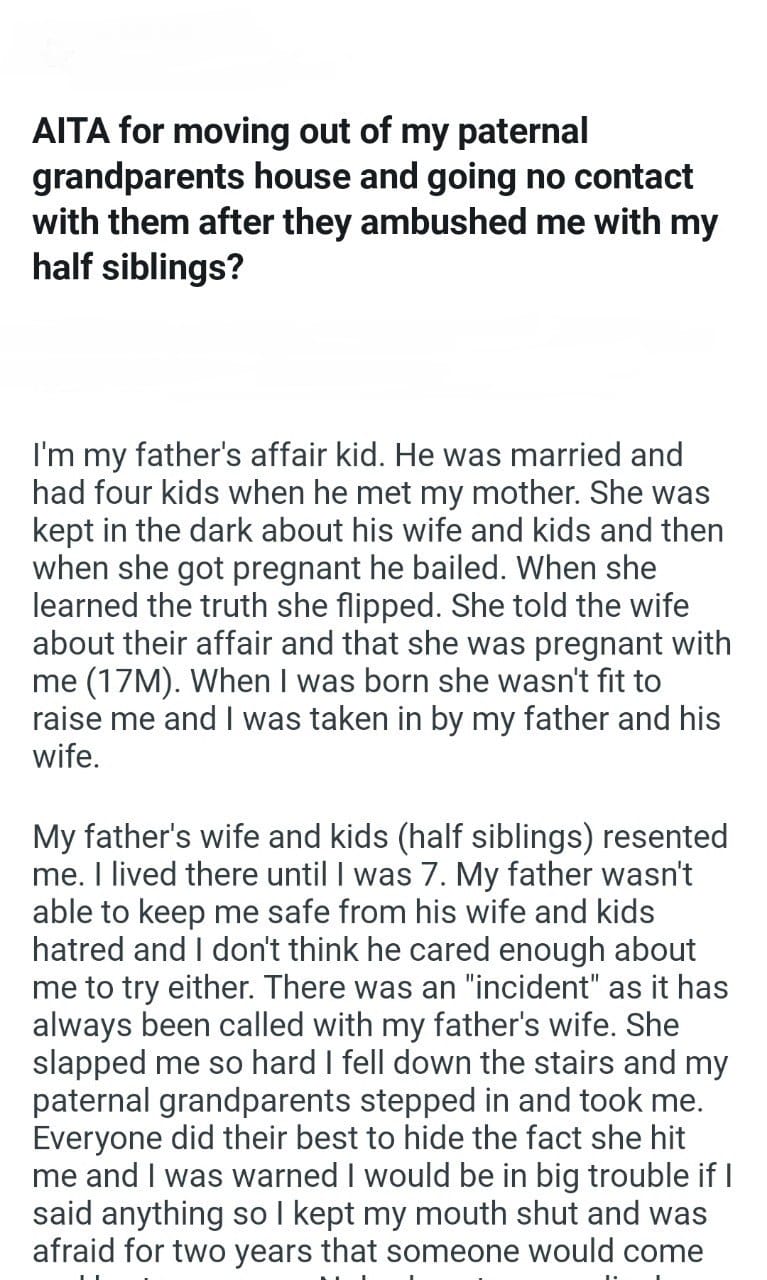
Task: Click "half siblings?" at end of title
Action: click(x=137, y=267)
